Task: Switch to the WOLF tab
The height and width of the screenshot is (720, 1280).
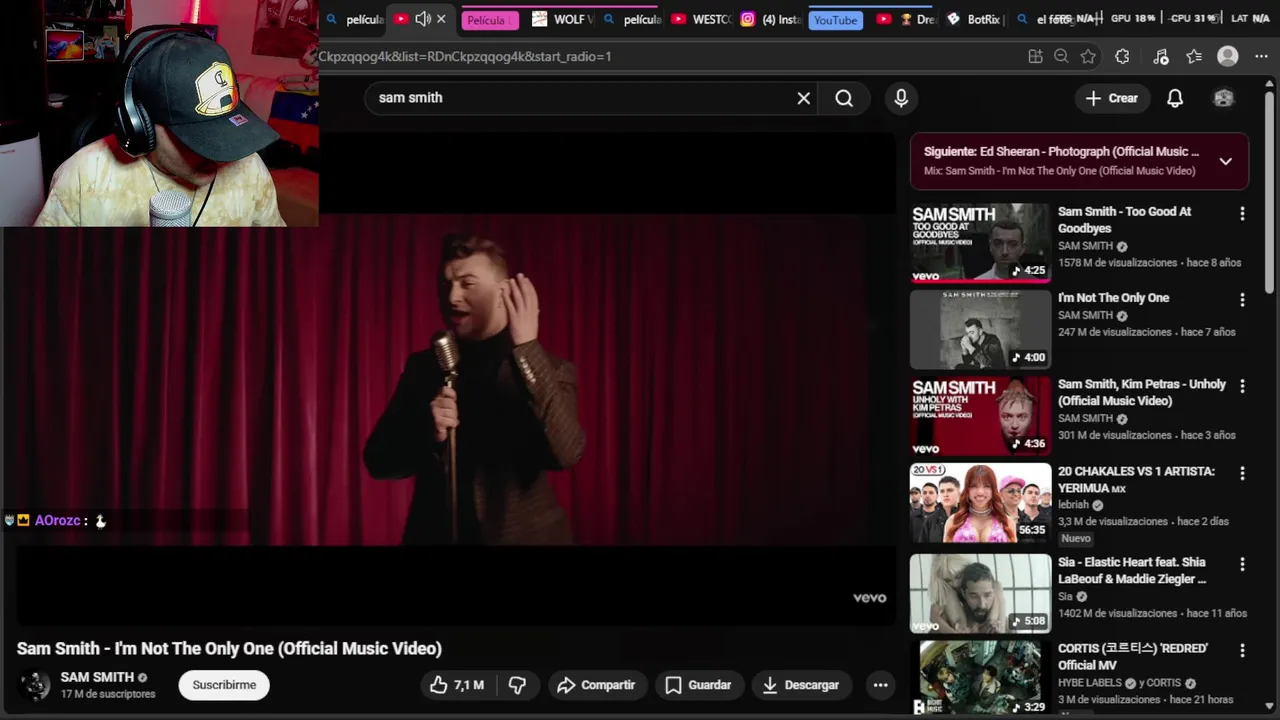Action: [563, 19]
